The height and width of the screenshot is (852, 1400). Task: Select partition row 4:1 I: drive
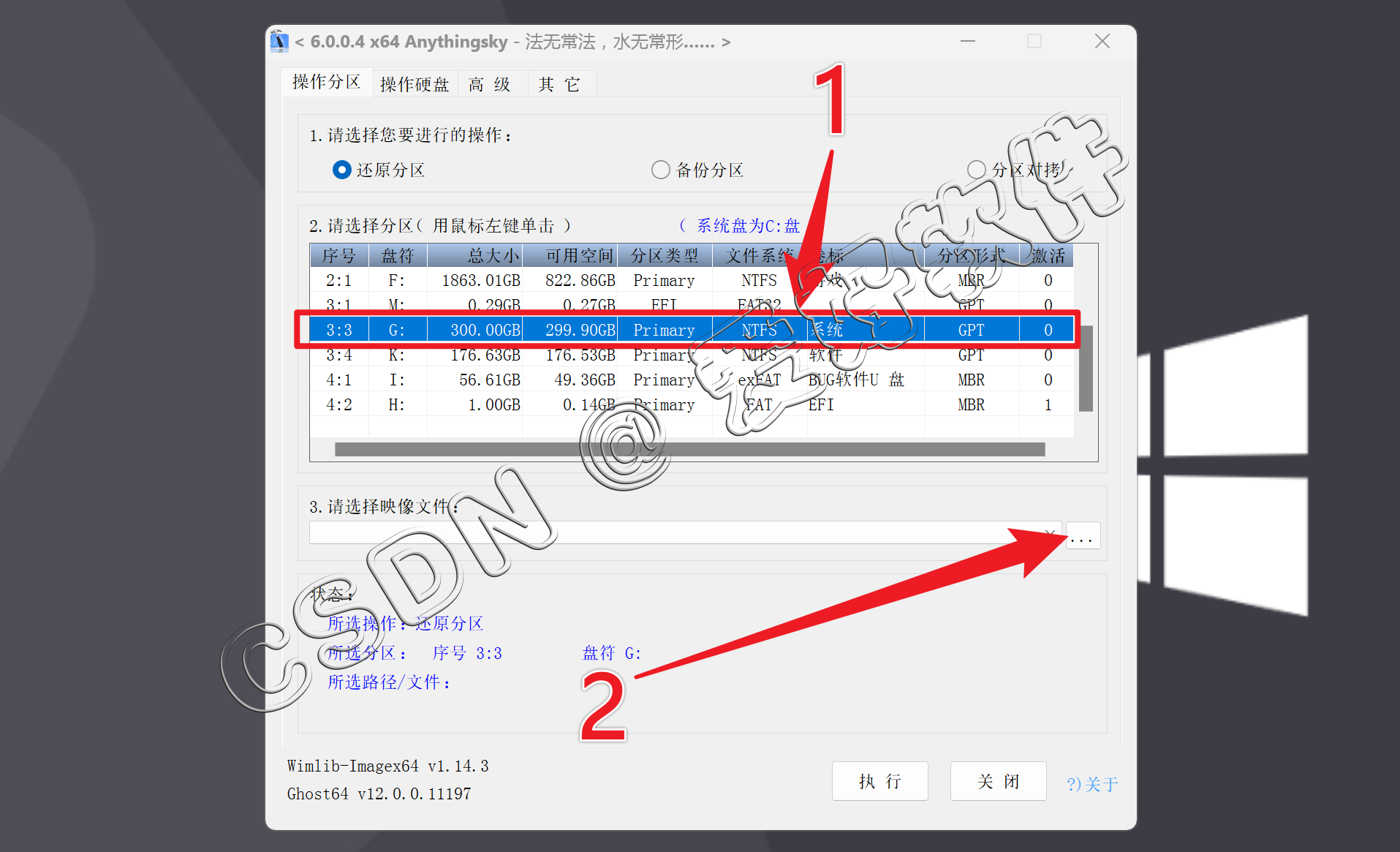pos(691,380)
